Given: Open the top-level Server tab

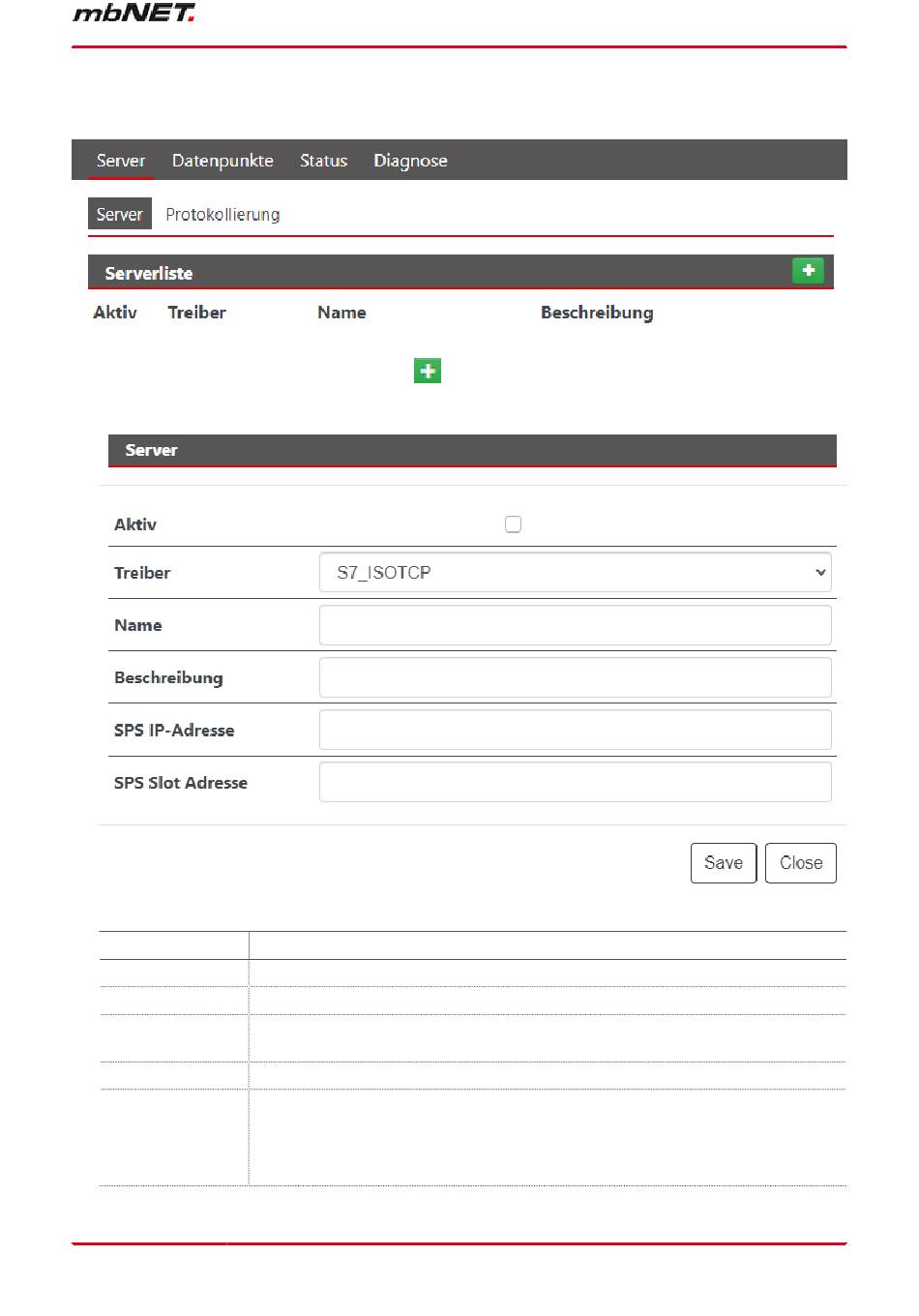Looking at the screenshot, I should [121, 161].
